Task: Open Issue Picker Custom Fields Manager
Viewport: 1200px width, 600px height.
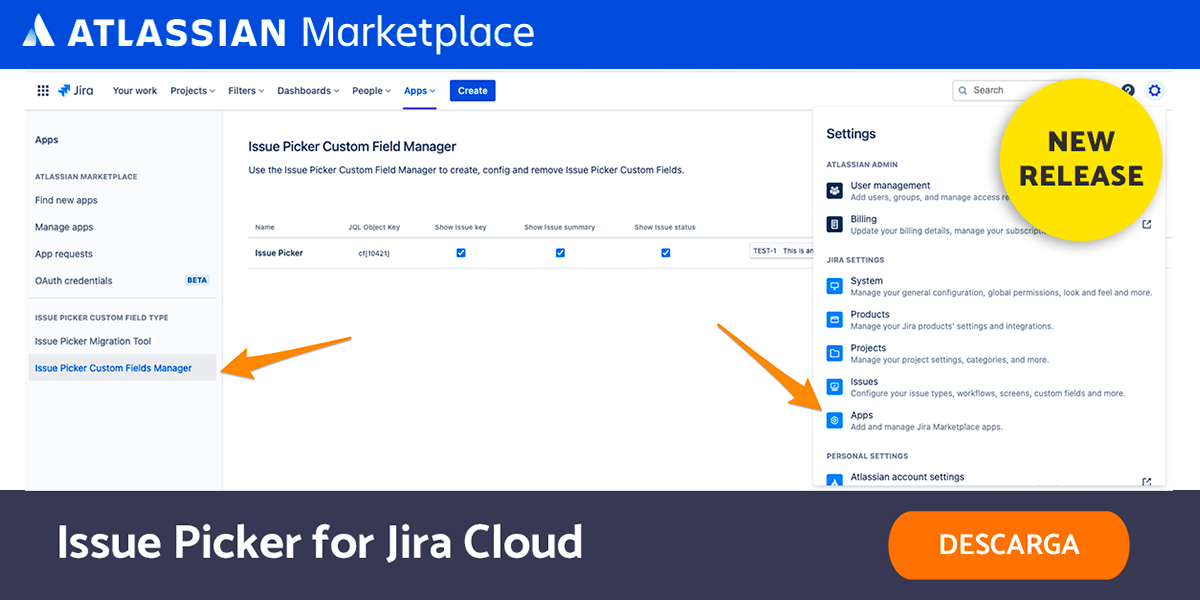Action: tap(122, 368)
